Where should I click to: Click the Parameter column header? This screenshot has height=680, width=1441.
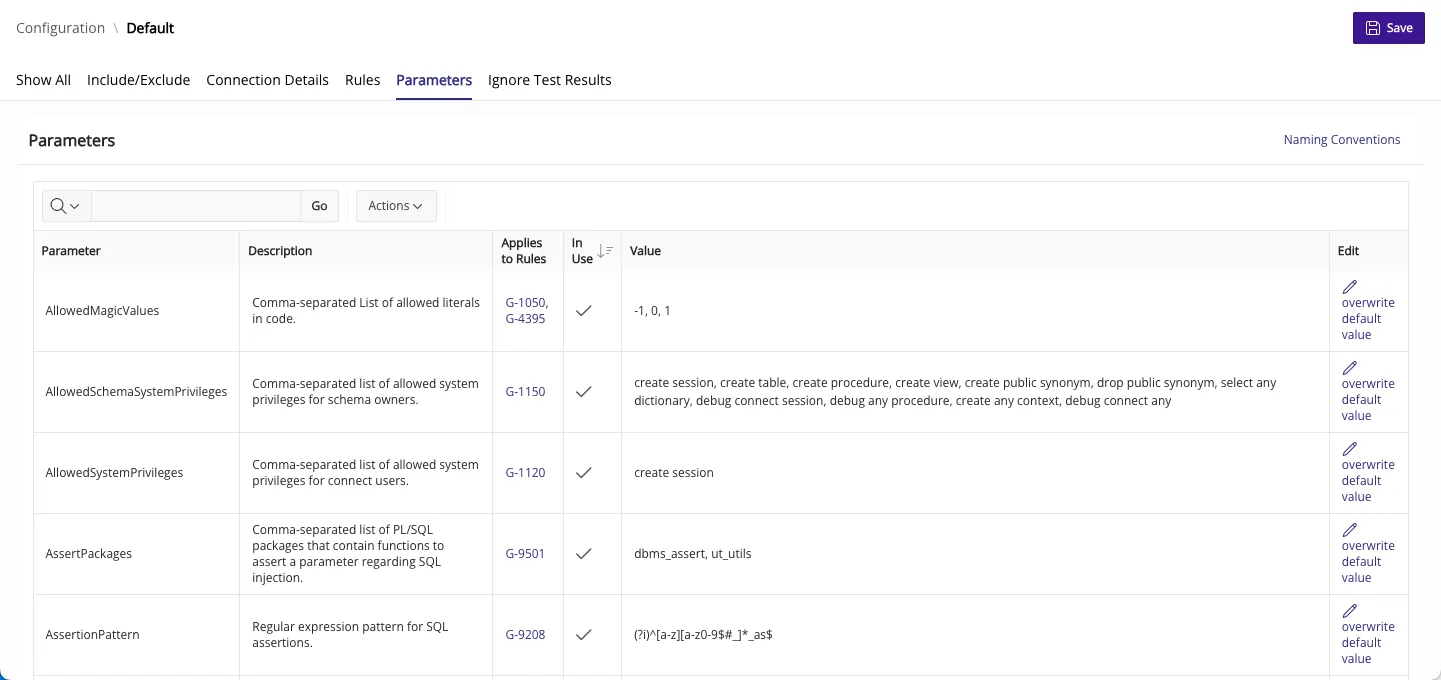71,251
